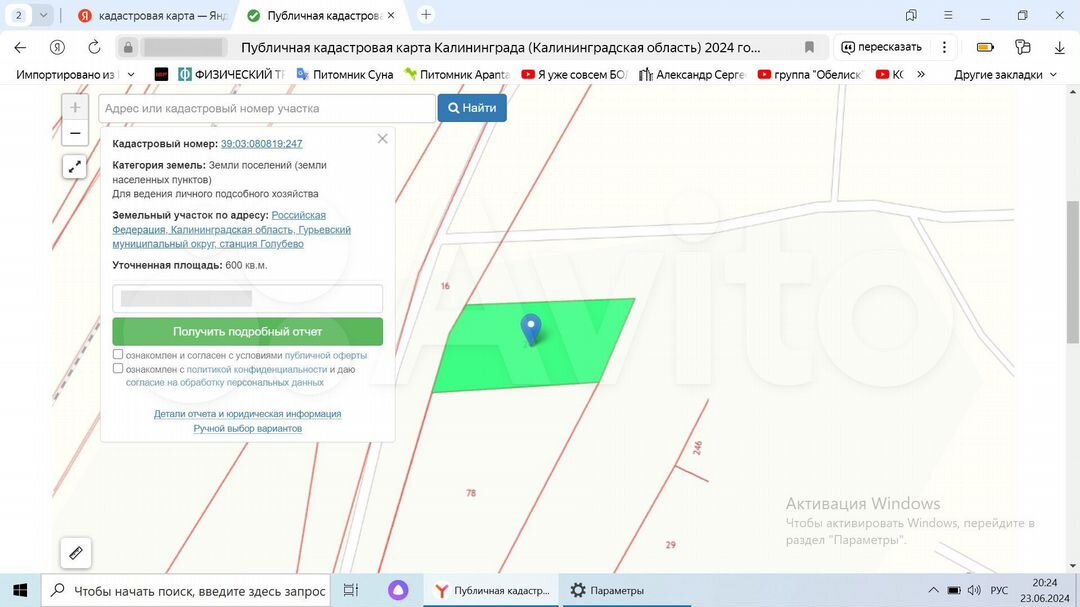Click the blue location pin on parcel
The width and height of the screenshot is (1080, 607).
point(531,328)
